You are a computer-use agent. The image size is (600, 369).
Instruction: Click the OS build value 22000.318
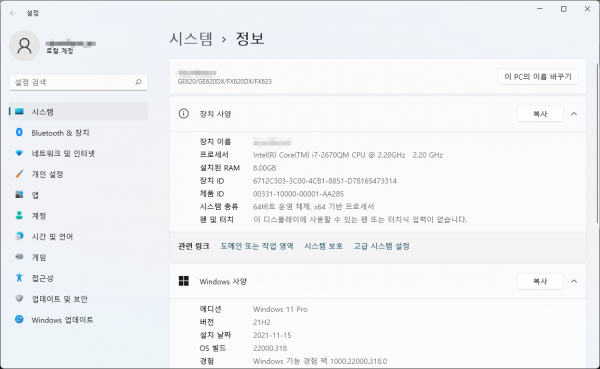(x=270, y=348)
